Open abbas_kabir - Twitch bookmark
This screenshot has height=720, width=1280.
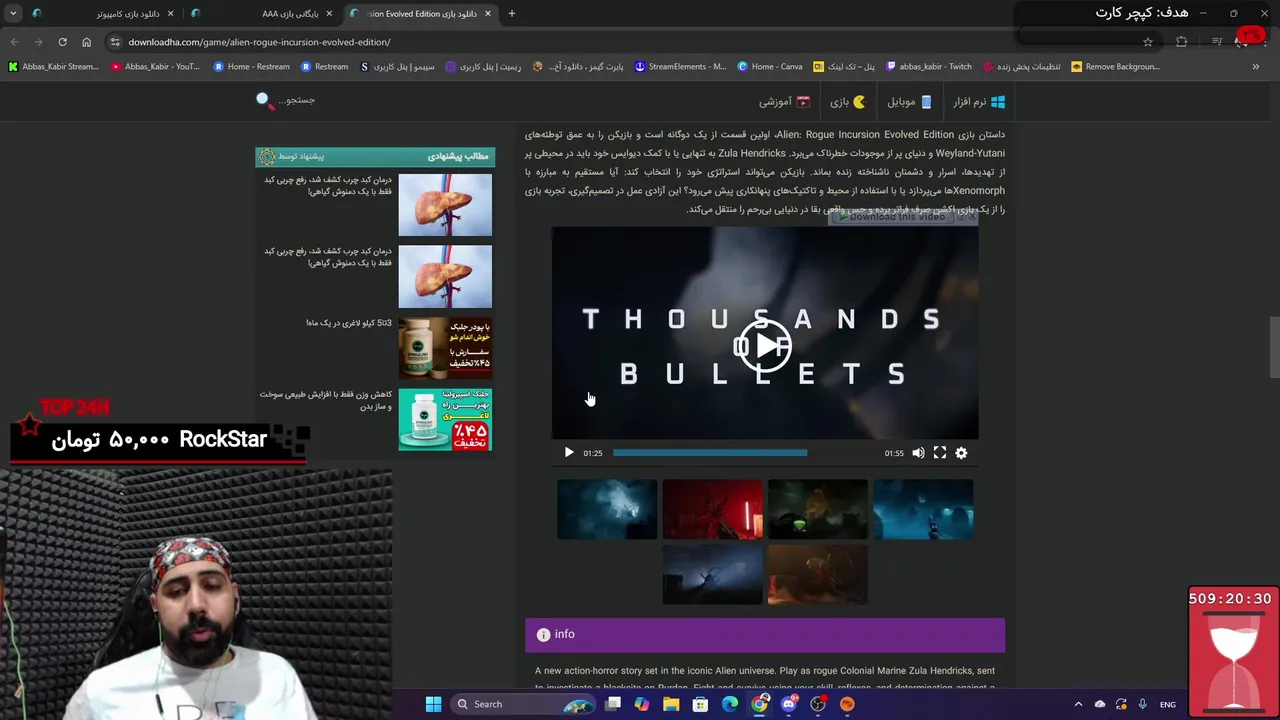[928, 67]
